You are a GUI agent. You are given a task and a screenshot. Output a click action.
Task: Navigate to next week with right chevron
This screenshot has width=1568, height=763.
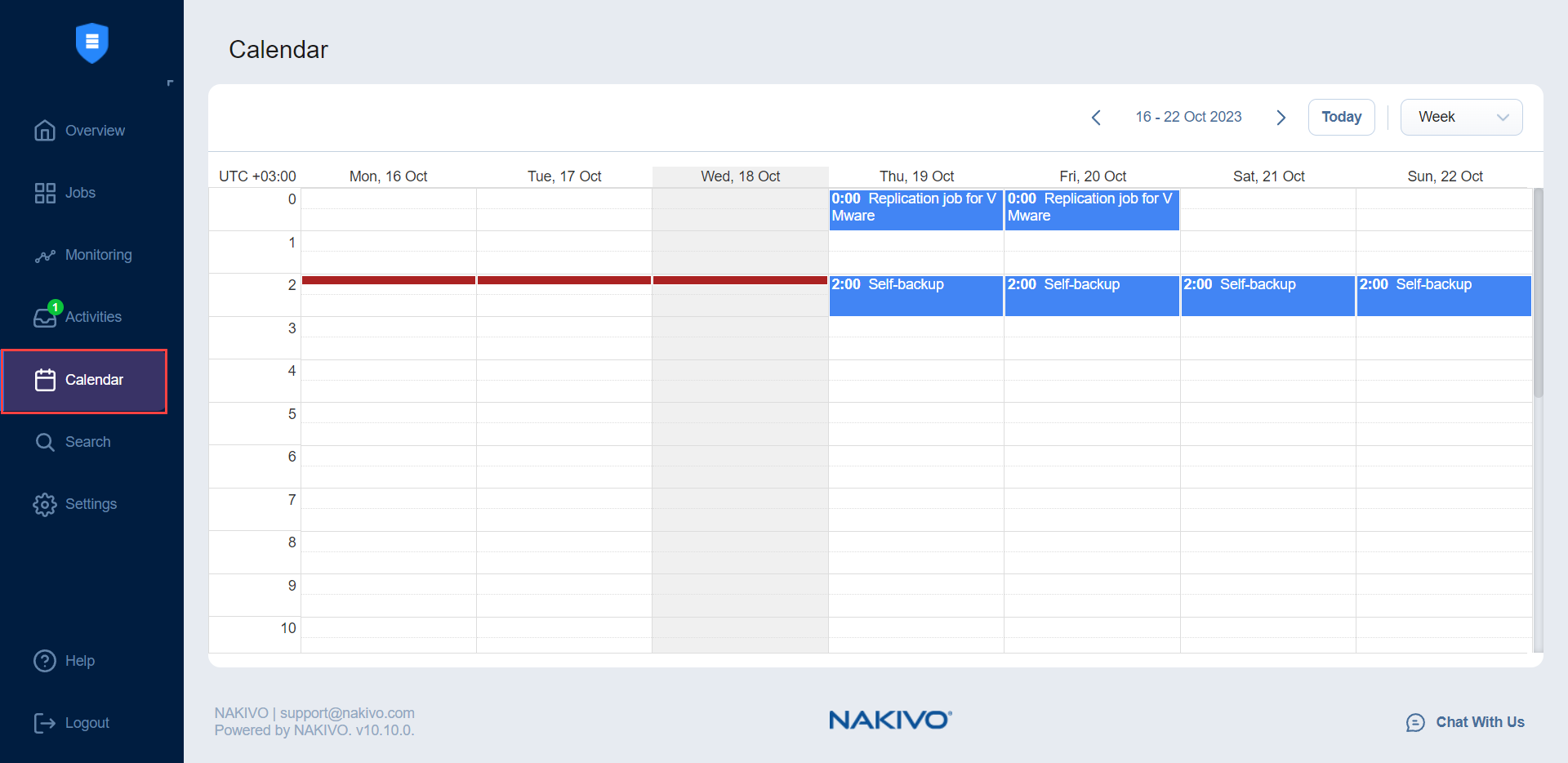point(1281,117)
